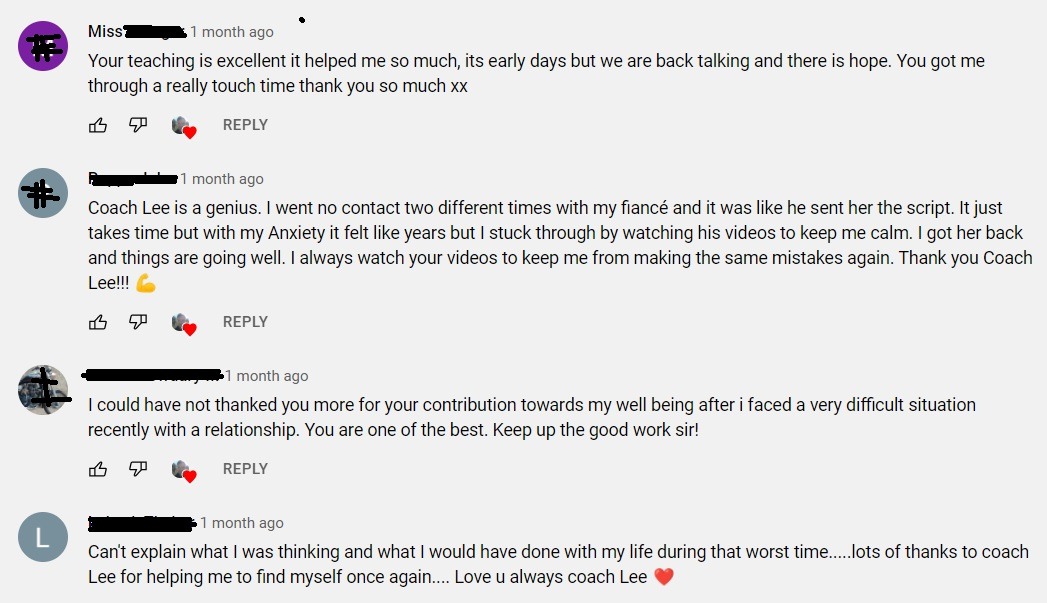Reply to the 'Your teaching is excellent' comment
Screen dimensions: 1047x603
pos(245,125)
